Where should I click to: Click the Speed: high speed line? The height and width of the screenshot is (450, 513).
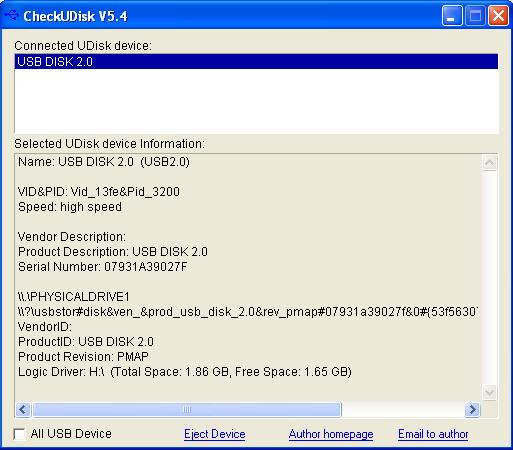tap(70, 207)
